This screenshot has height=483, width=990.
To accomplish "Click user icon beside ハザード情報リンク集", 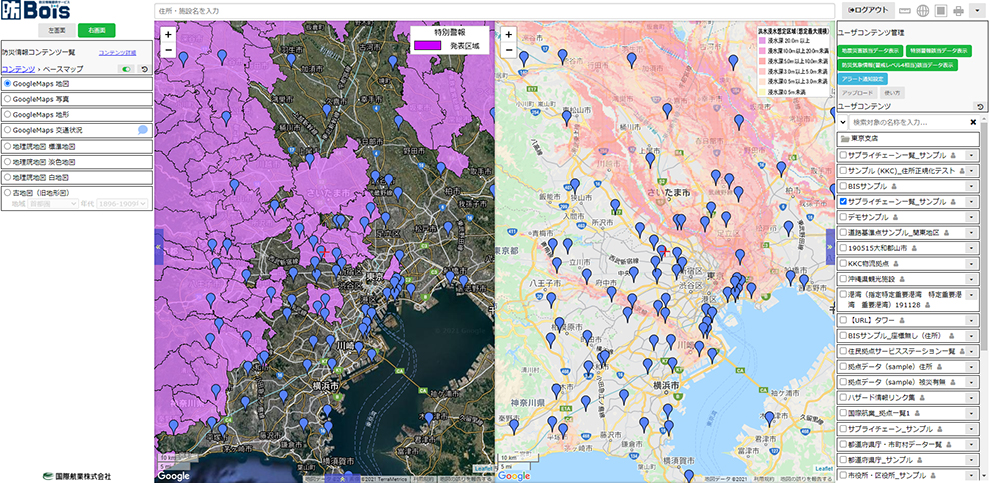I will [922, 398].
